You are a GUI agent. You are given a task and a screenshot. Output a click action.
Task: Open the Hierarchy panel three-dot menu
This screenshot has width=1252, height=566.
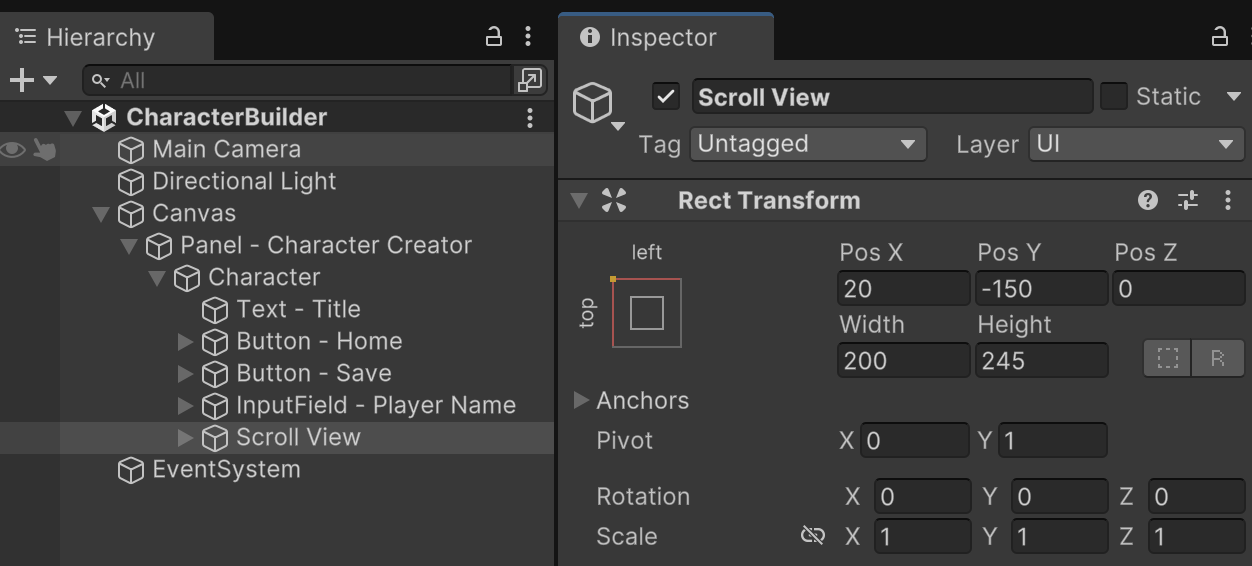coord(528,37)
